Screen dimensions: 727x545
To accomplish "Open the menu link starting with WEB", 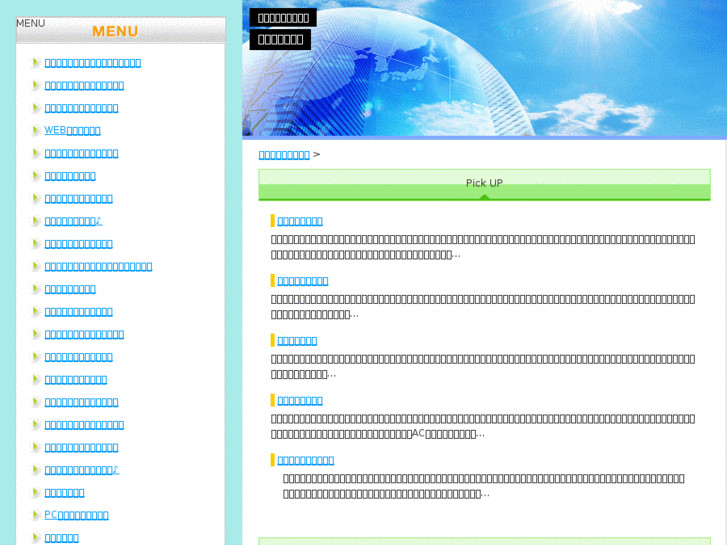I will pos(72,130).
